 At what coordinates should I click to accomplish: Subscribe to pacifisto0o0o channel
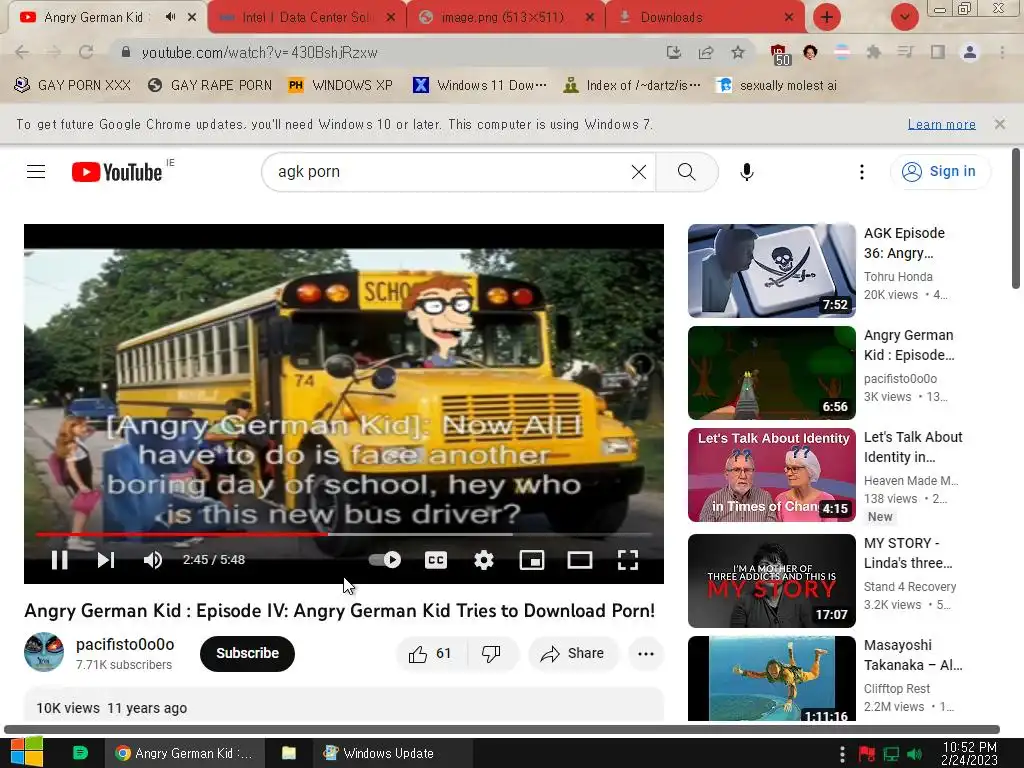pyautogui.click(x=247, y=653)
